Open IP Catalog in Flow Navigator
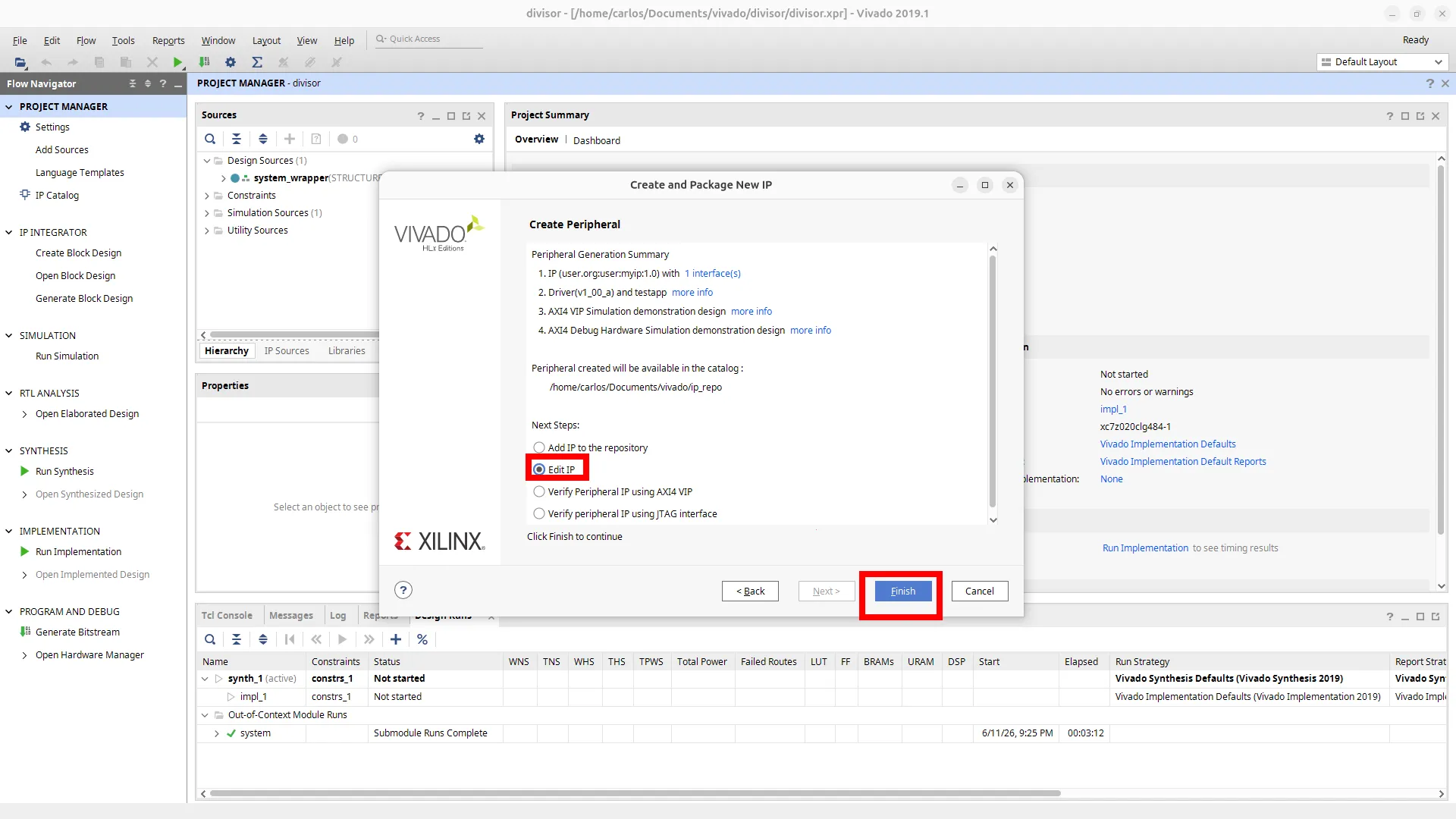Viewport: 1456px width, 819px height. pyautogui.click(x=57, y=195)
